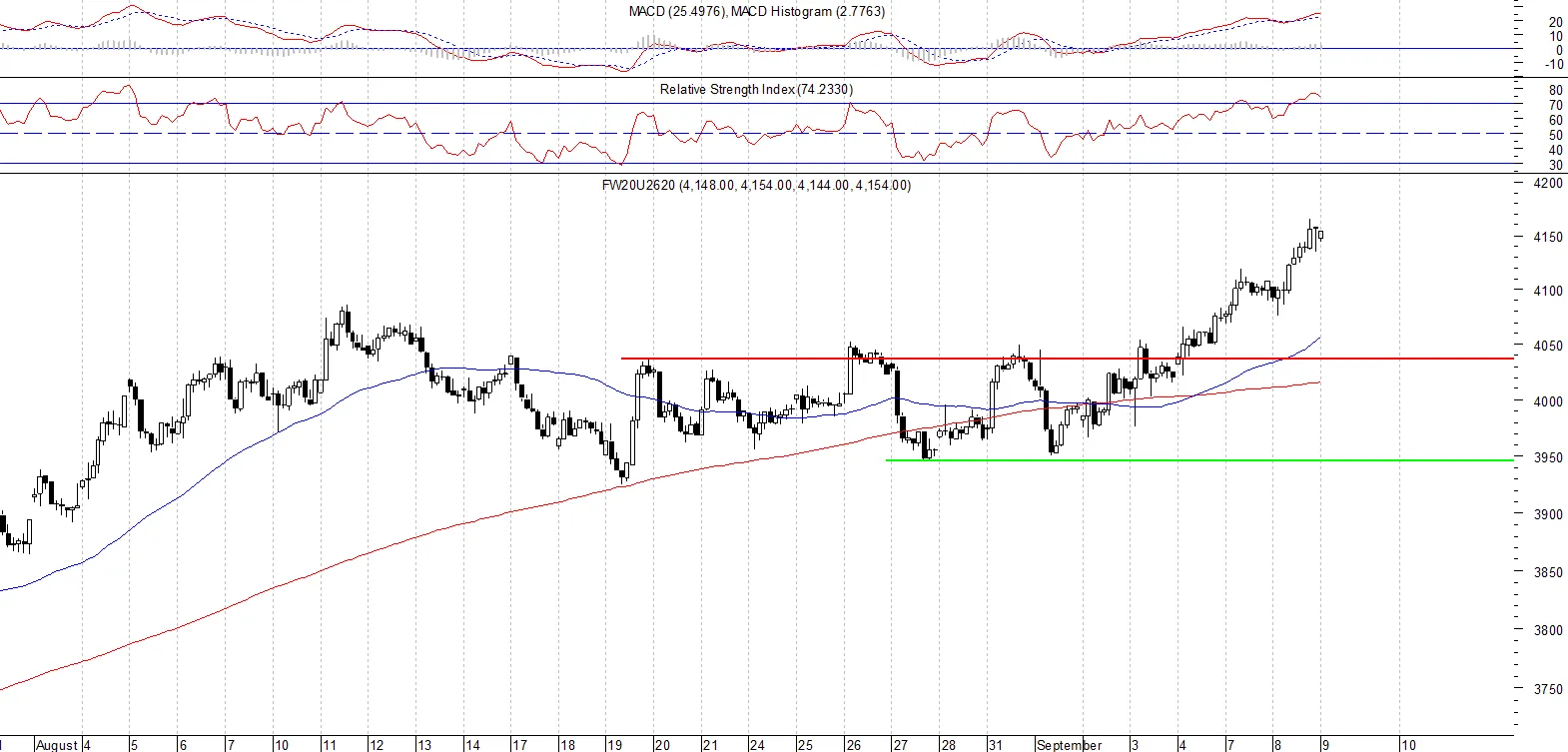Click date 12 on the time axis
The height and width of the screenshot is (752, 1568).
(377, 744)
